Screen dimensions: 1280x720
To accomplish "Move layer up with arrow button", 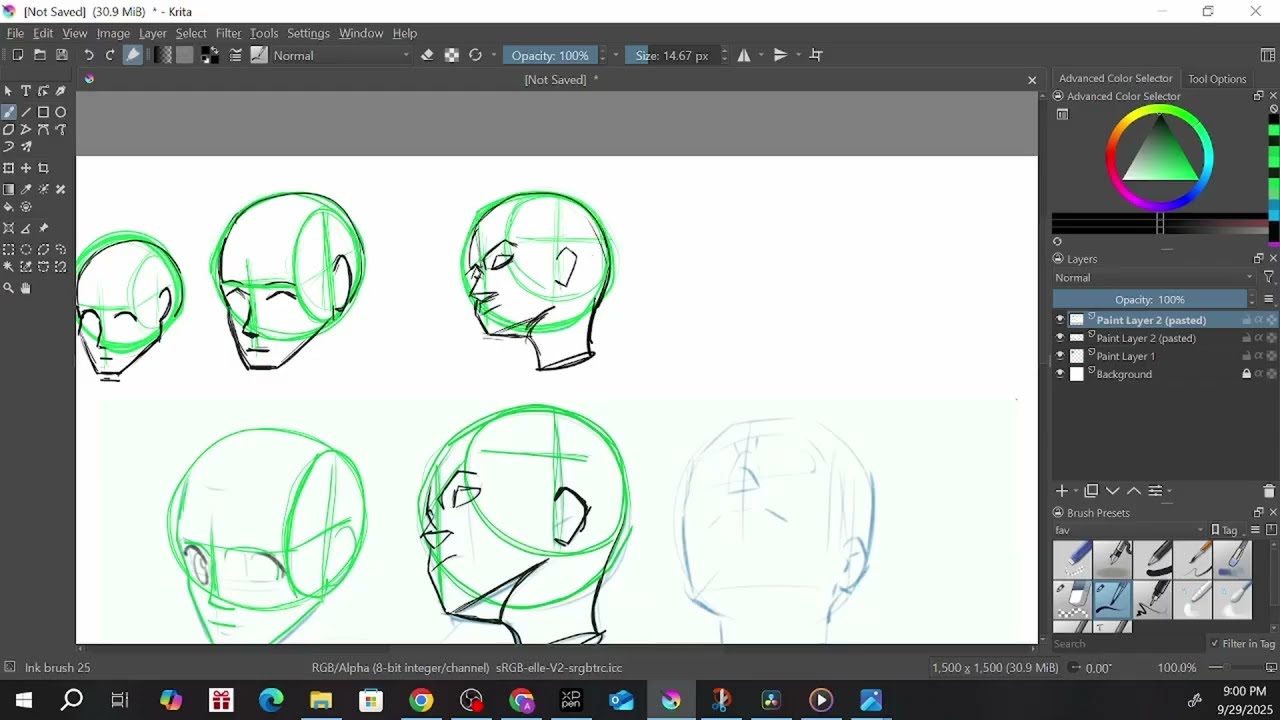I will [1134, 491].
